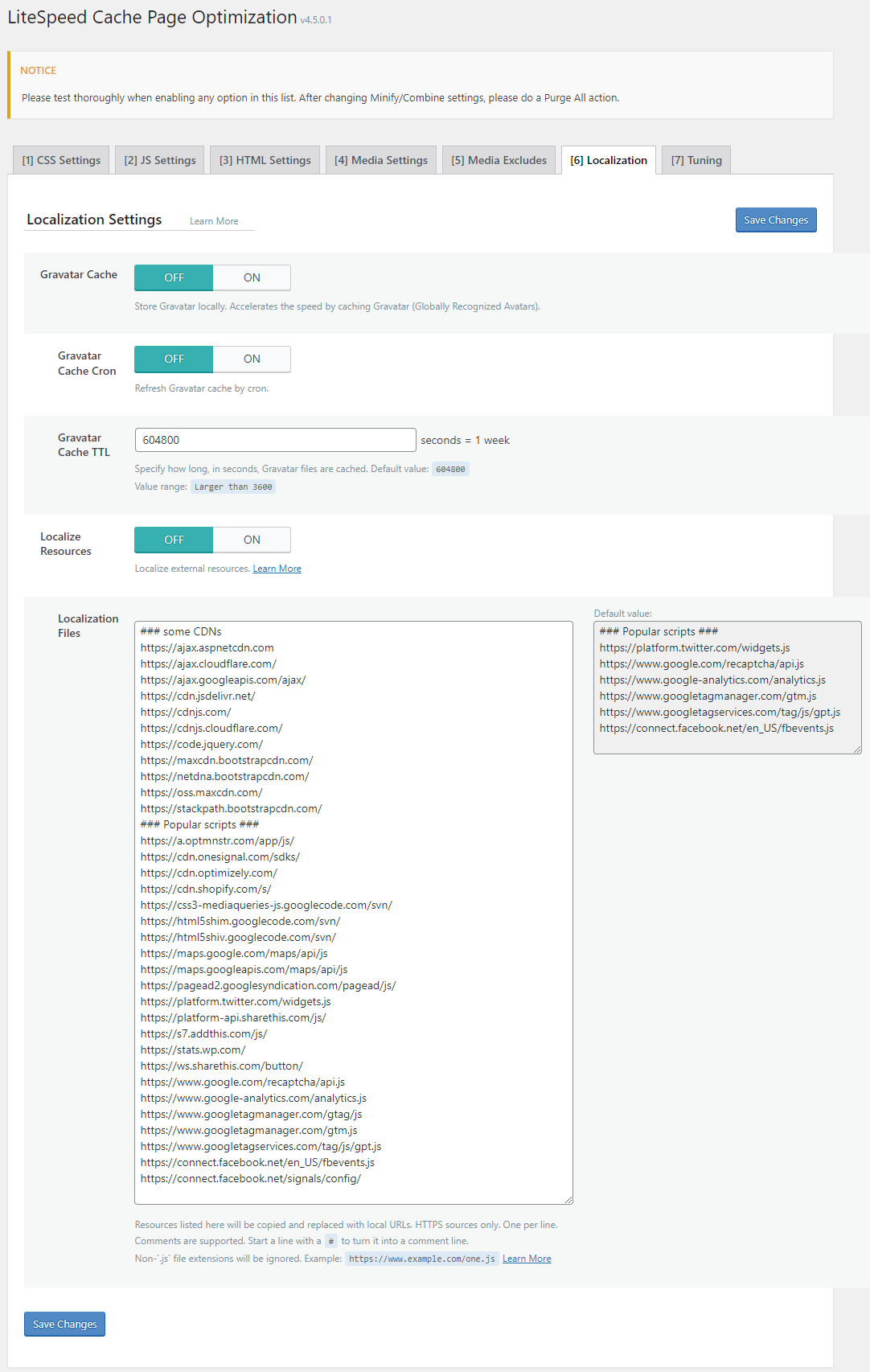Click the Localization Files textarea resize grip
Image resolution: width=870 pixels, height=1372 pixels.
tap(568, 1199)
